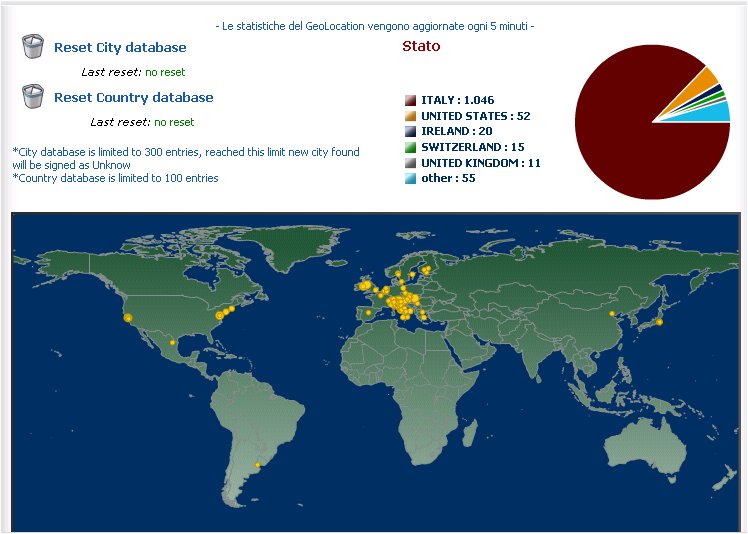The height and width of the screenshot is (534, 748).
Task: Click the note about the 300-entry City database limit
Action: click(186, 158)
